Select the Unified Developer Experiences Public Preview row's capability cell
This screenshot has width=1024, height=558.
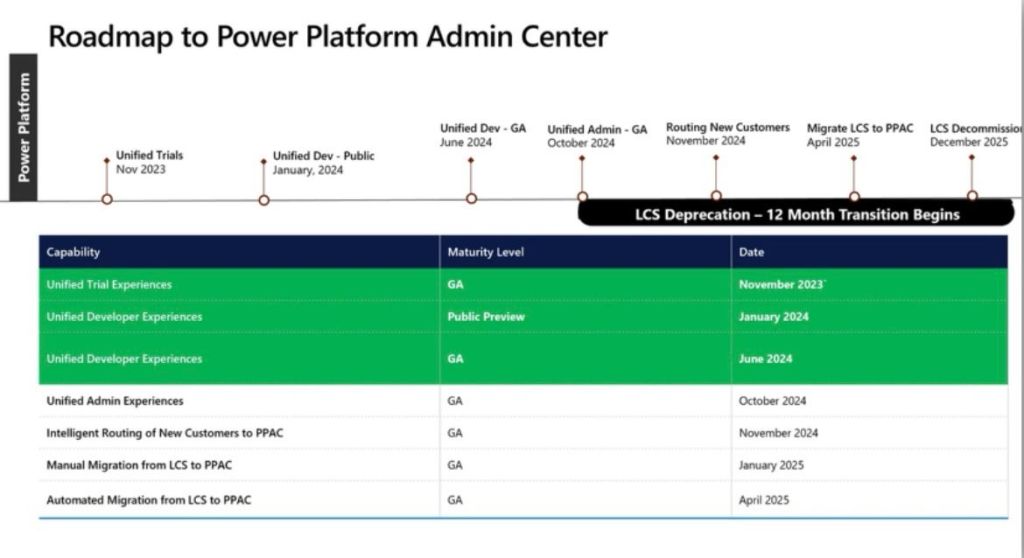tap(239, 316)
